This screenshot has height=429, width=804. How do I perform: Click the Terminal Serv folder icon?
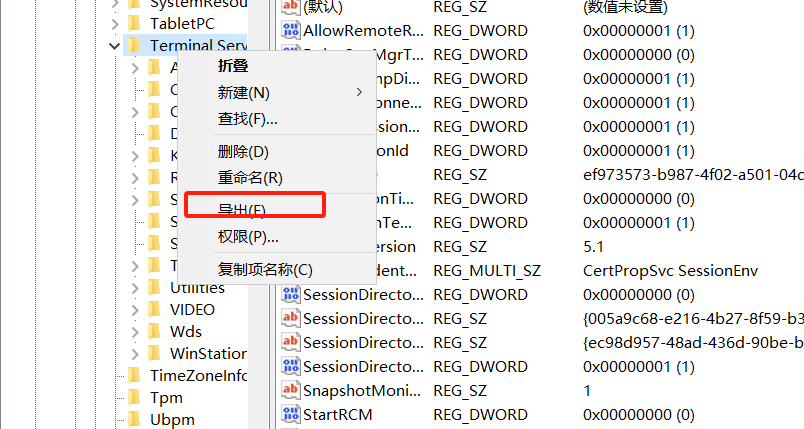tap(134, 46)
